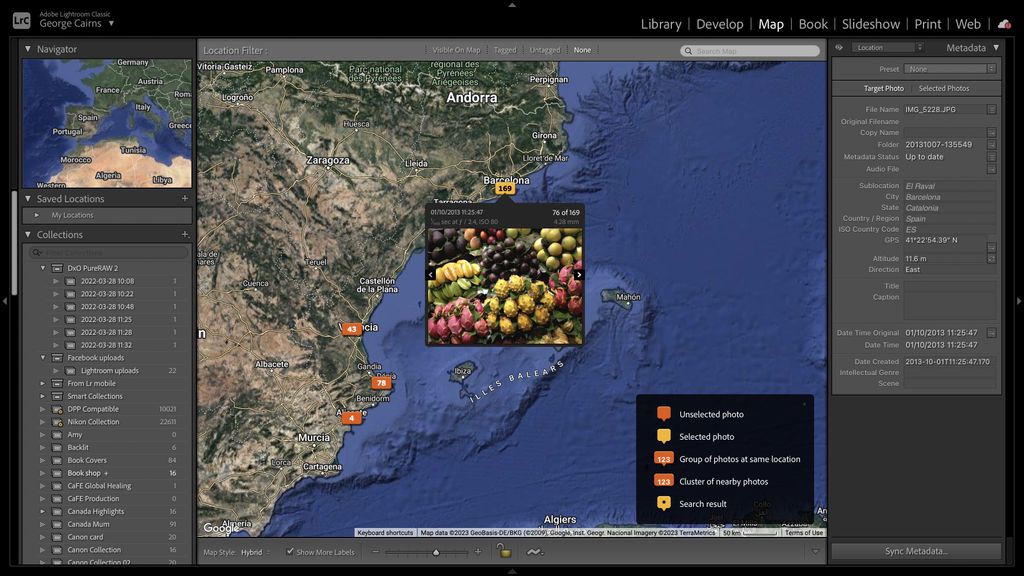Expand the My Locations folder
The width and height of the screenshot is (1024, 576).
coord(37,216)
